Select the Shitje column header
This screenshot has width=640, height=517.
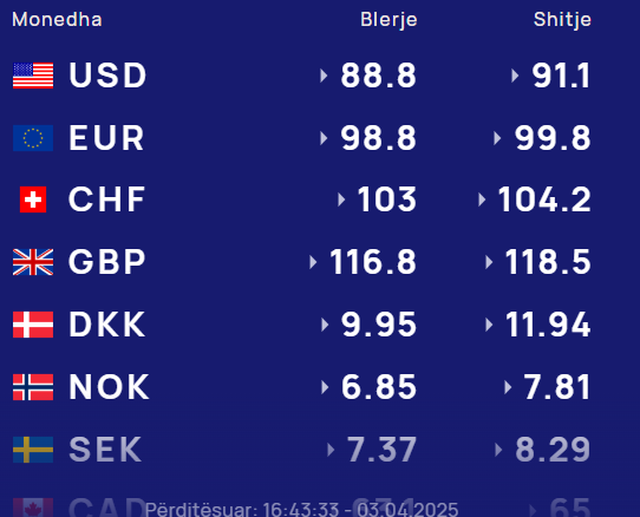coord(562,20)
